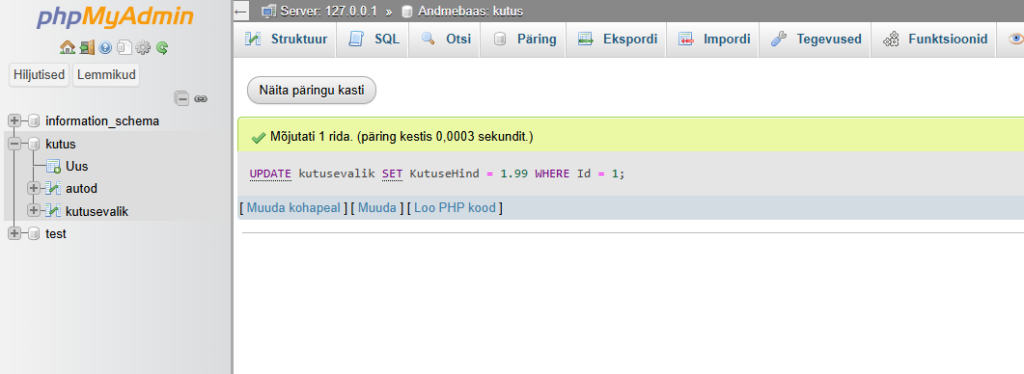Click the Näita päringu kasti button
Screen dimensions: 1024x374
312,91
